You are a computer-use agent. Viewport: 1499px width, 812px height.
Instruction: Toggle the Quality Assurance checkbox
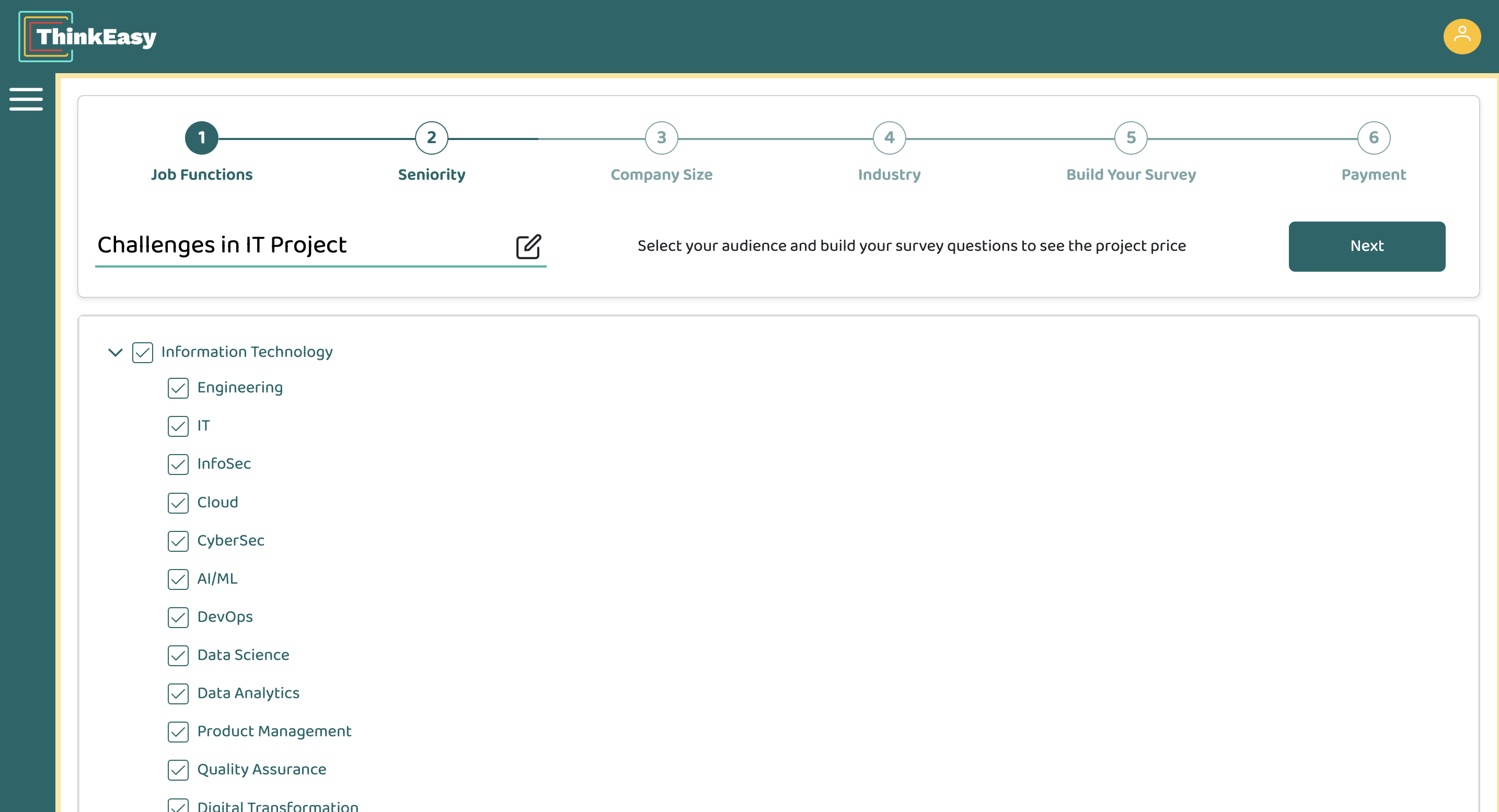[x=178, y=770]
